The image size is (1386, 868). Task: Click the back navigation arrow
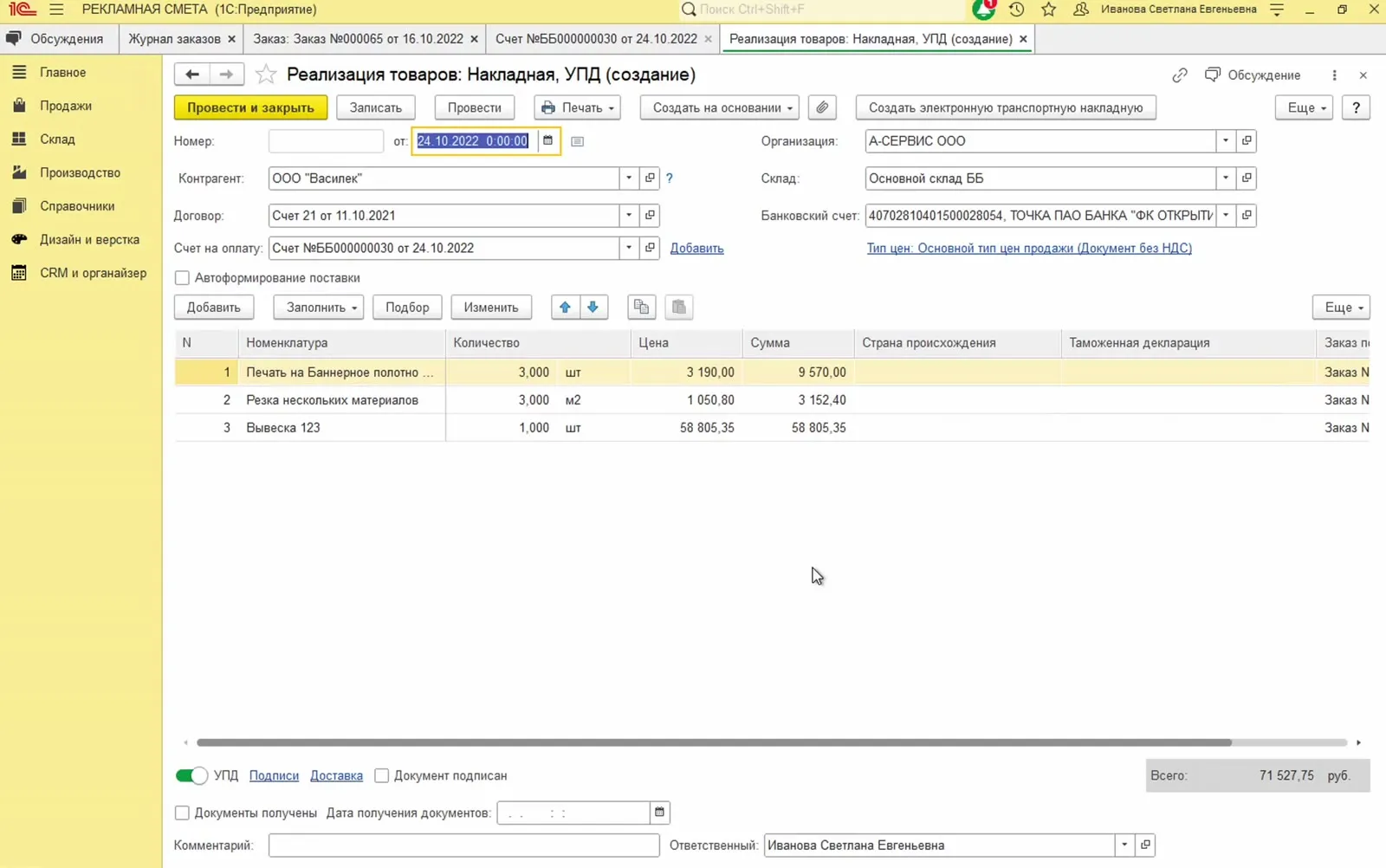click(191, 74)
